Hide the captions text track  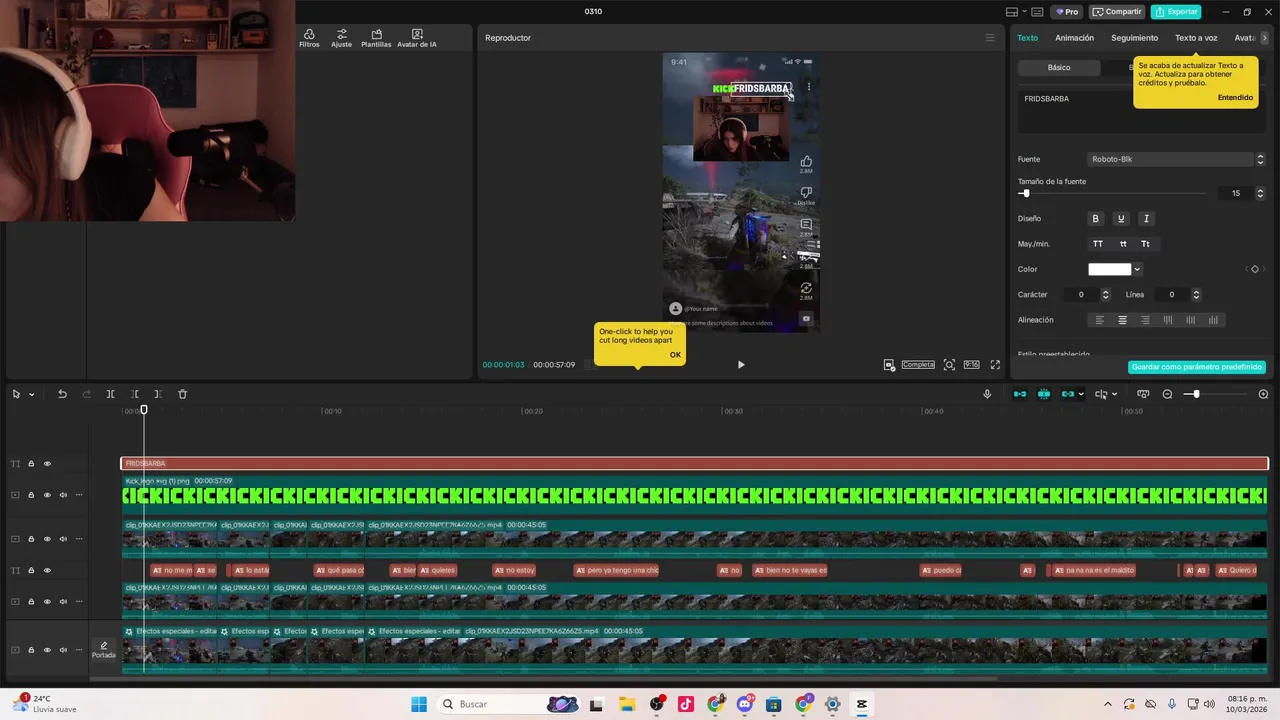(x=47, y=570)
